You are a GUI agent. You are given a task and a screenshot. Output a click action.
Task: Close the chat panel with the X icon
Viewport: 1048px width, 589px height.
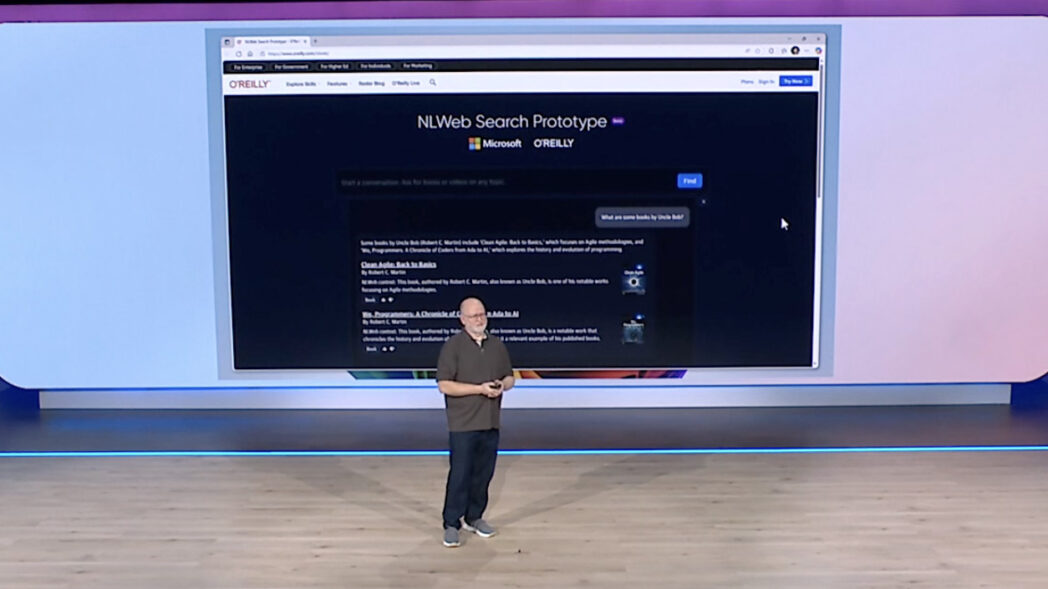pos(703,202)
